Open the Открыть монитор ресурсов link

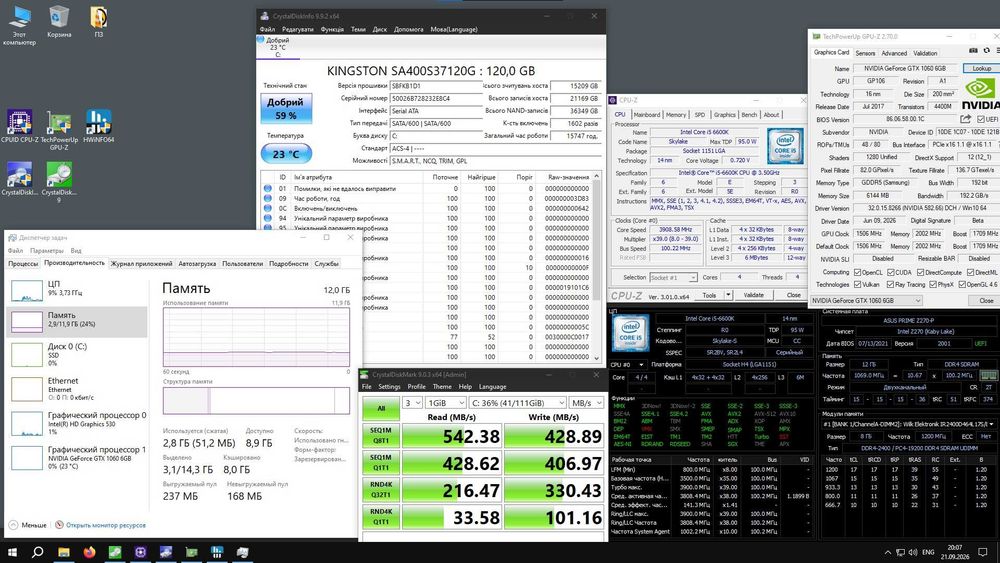point(106,525)
